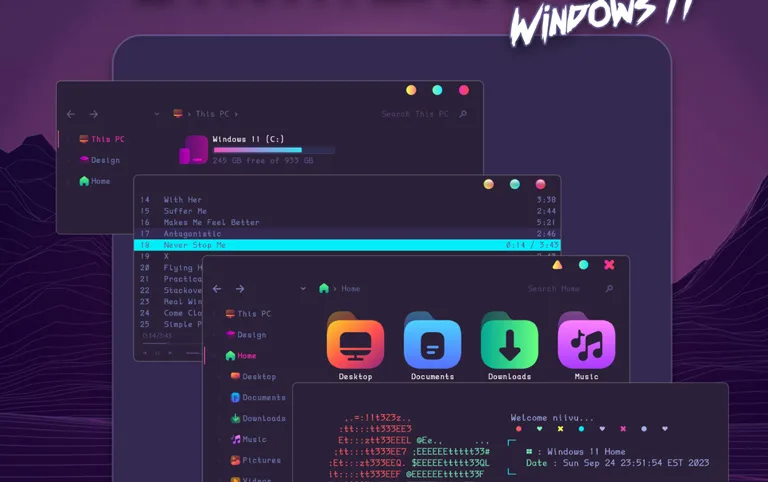Open recent locations chevron in This PC window
Screen dimensions: 768x482
[x=157, y=114]
